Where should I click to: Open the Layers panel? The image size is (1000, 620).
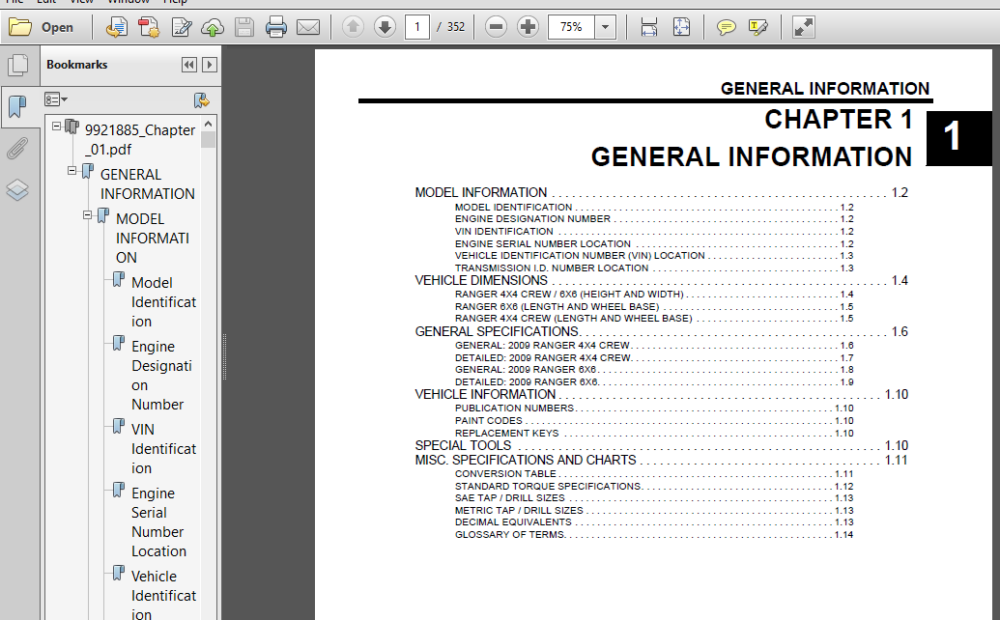pyautogui.click(x=18, y=190)
